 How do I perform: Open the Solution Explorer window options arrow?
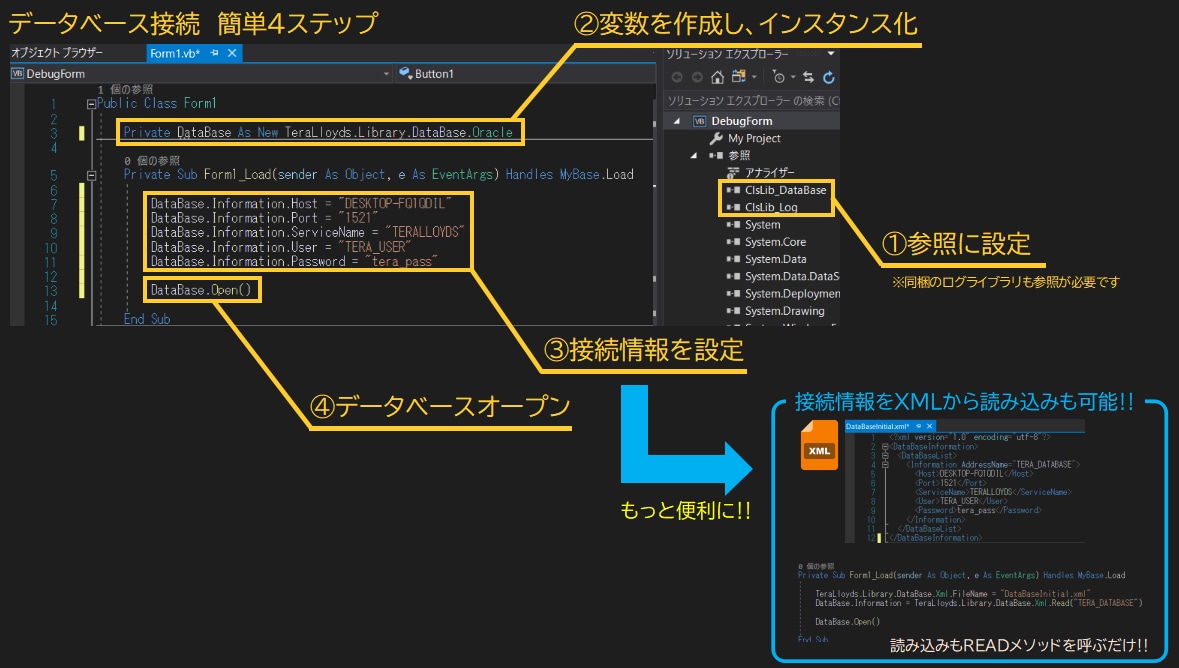pyautogui.click(x=831, y=53)
